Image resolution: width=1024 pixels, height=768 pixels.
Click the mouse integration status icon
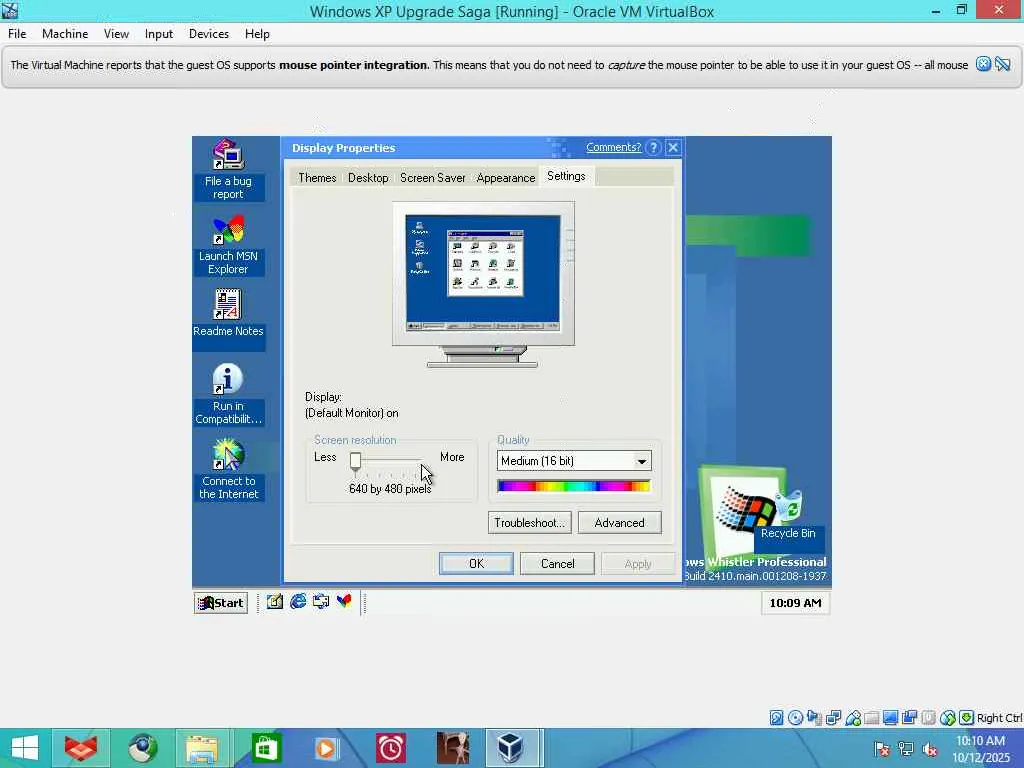point(948,718)
